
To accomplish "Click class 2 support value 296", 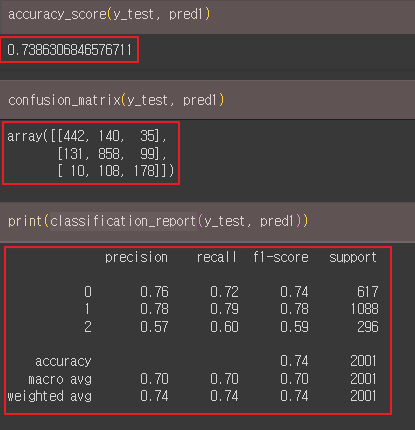I will 368,327.
